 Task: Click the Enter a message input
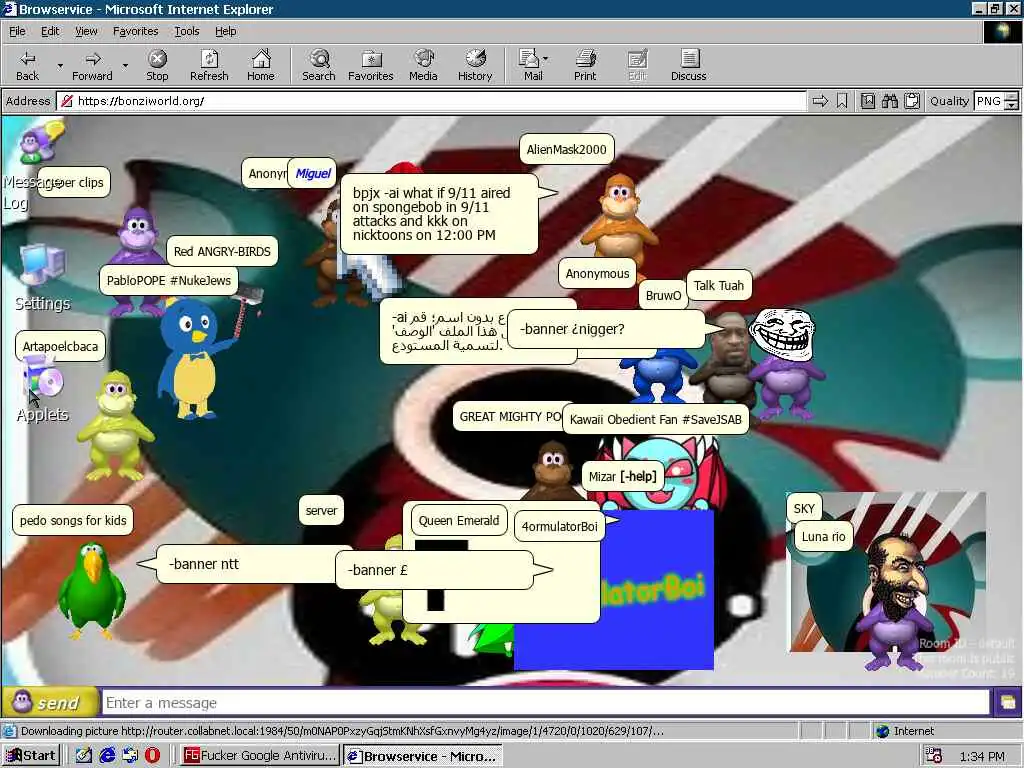[546, 703]
